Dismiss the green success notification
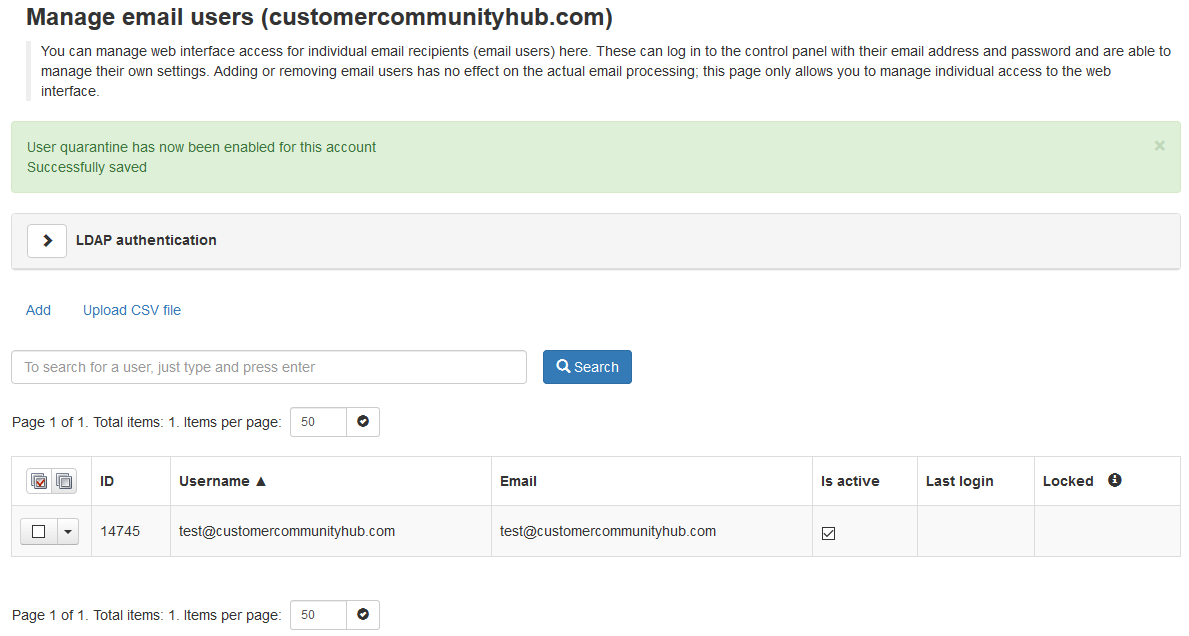1189x636 pixels. pyautogui.click(x=1159, y=146)
